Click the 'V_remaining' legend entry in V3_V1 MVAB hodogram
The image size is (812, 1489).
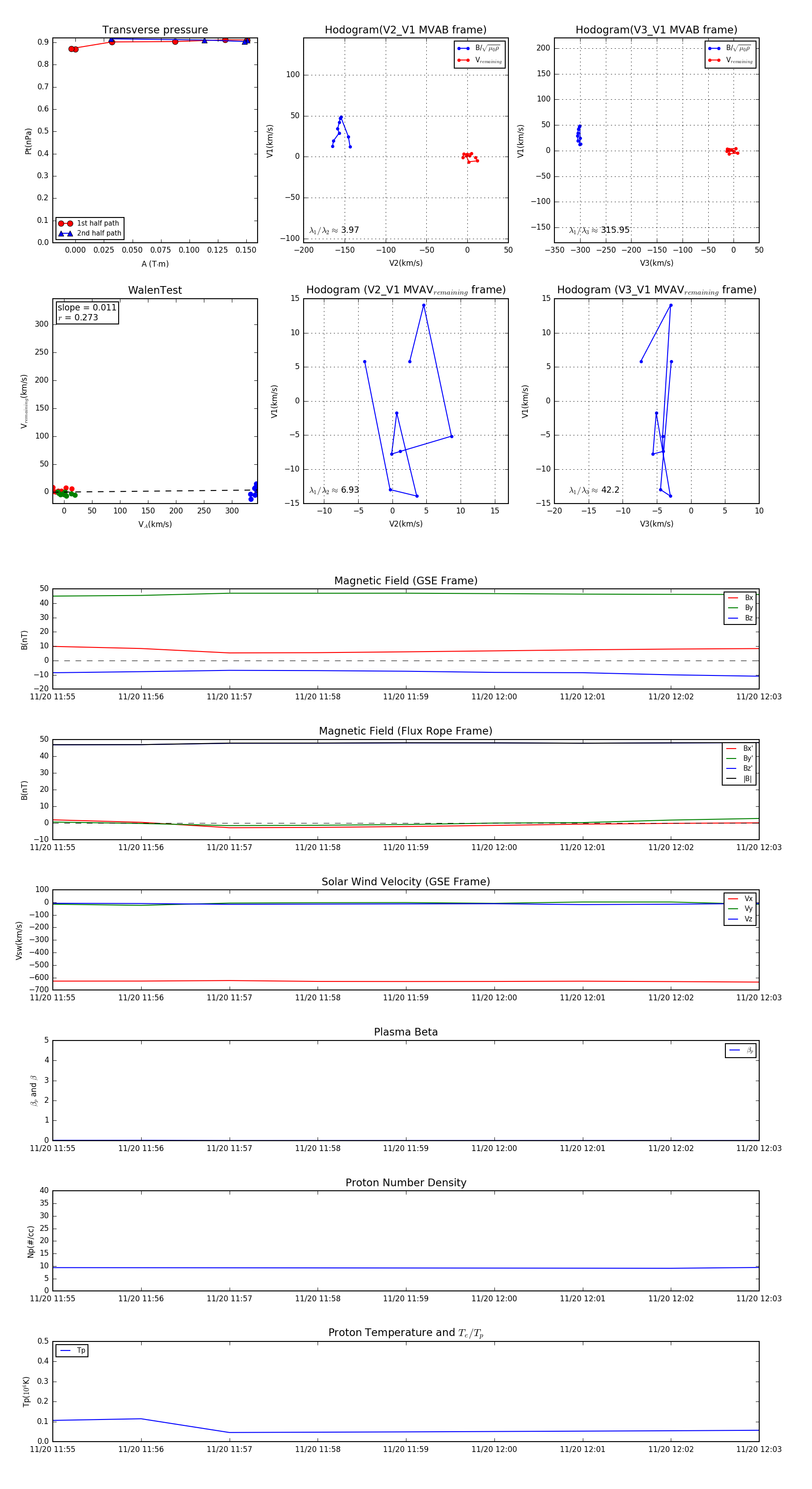pyautogui.click(x=730, y=60)
